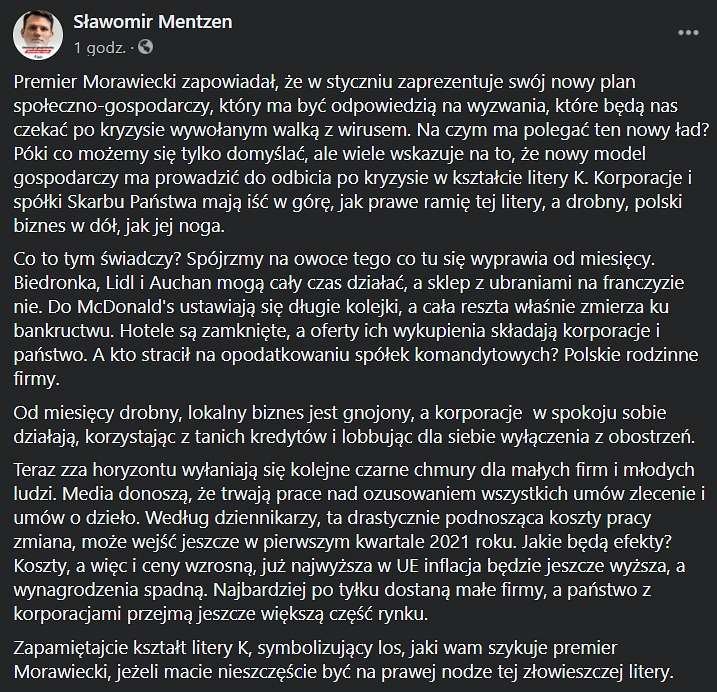The width and height of the screenshot is (717, 692).
Task: Open the three-dots post options menu
Action: [688, 33]
